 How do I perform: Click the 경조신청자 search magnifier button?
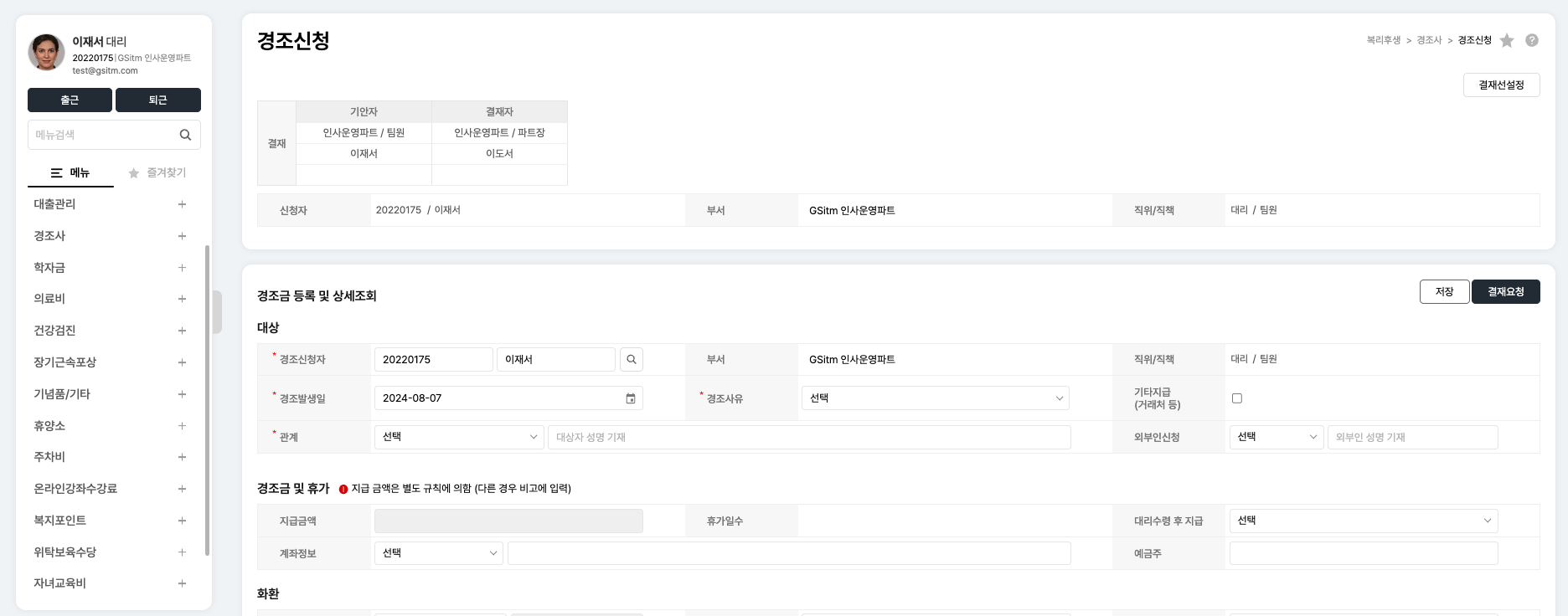631,359
